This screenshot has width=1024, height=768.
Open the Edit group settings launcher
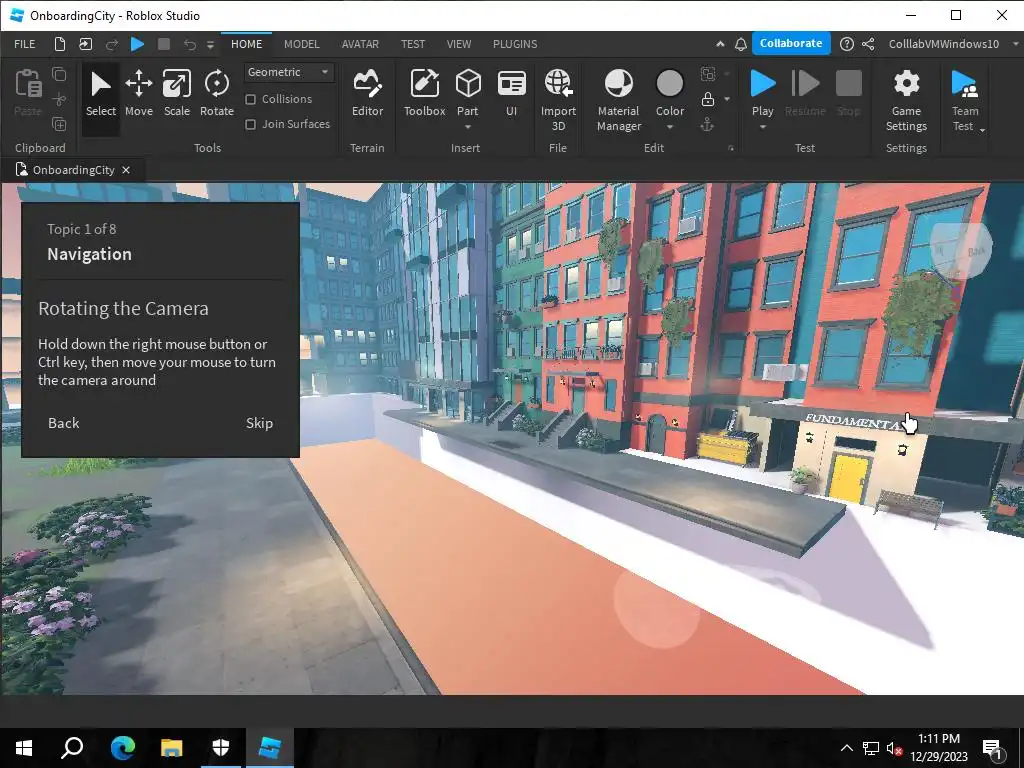coord(731,148)
